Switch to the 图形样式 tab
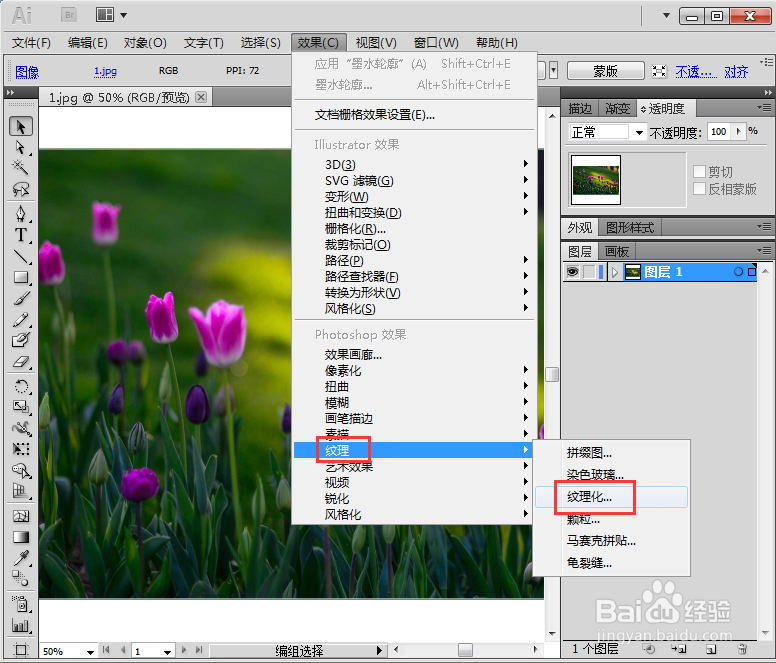 (630, 228)
